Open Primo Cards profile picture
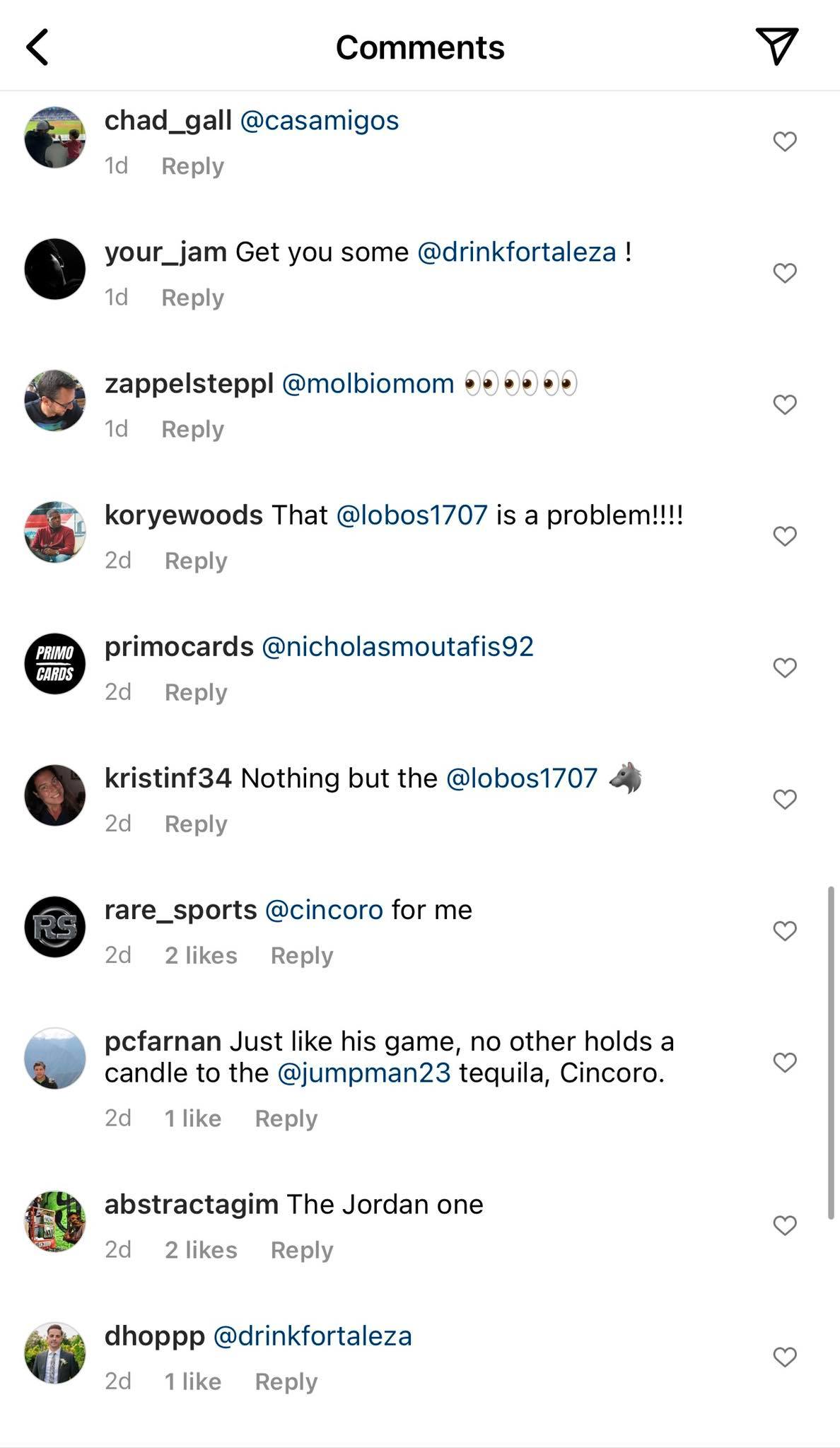Viewport: 840px width, 1448px height. click(55, 664)
